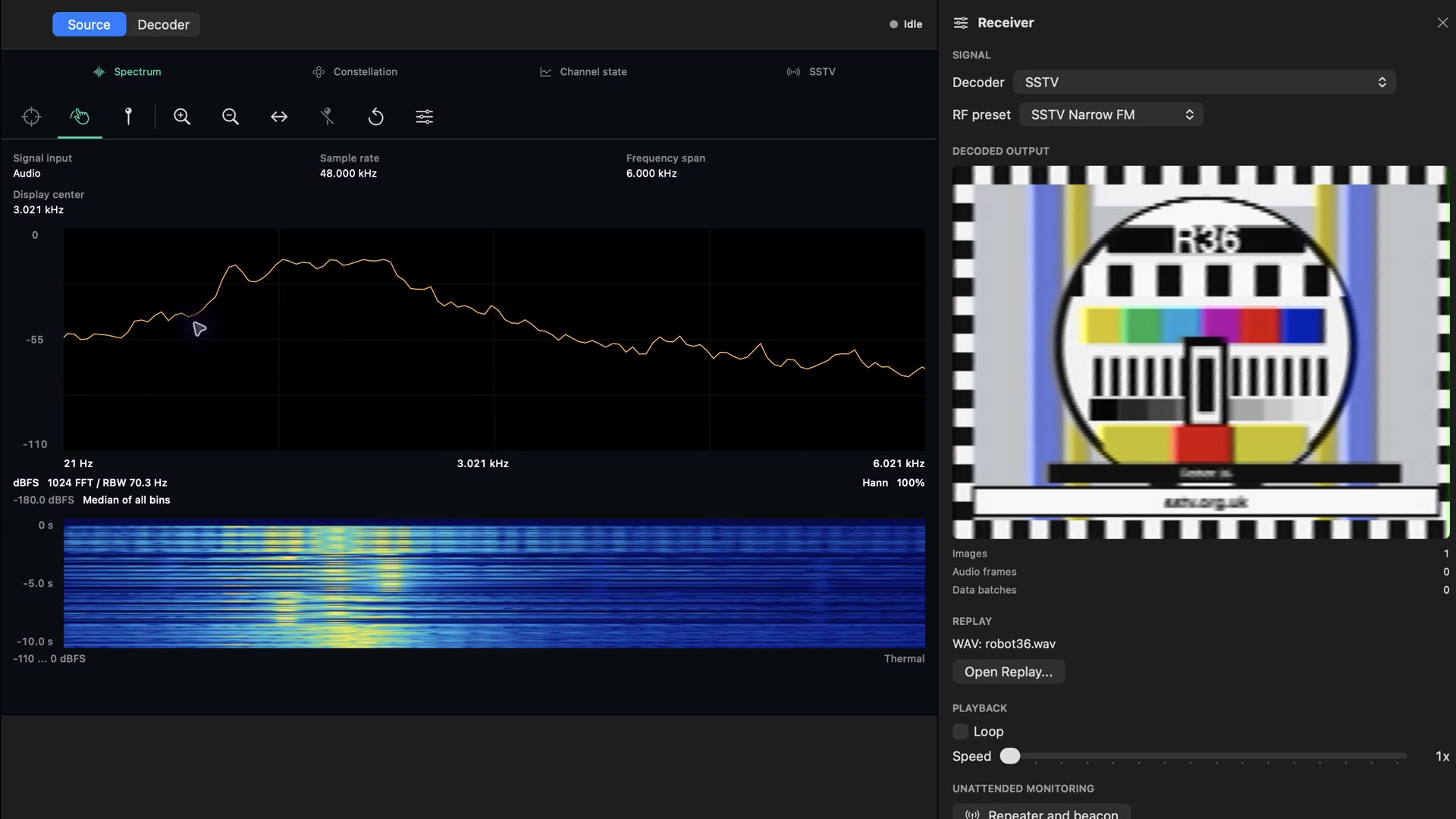Viewport: 1456px width, 819px height.
Task: Click the 1024 FFT / RBW text
Action: (x=107, y=483)
